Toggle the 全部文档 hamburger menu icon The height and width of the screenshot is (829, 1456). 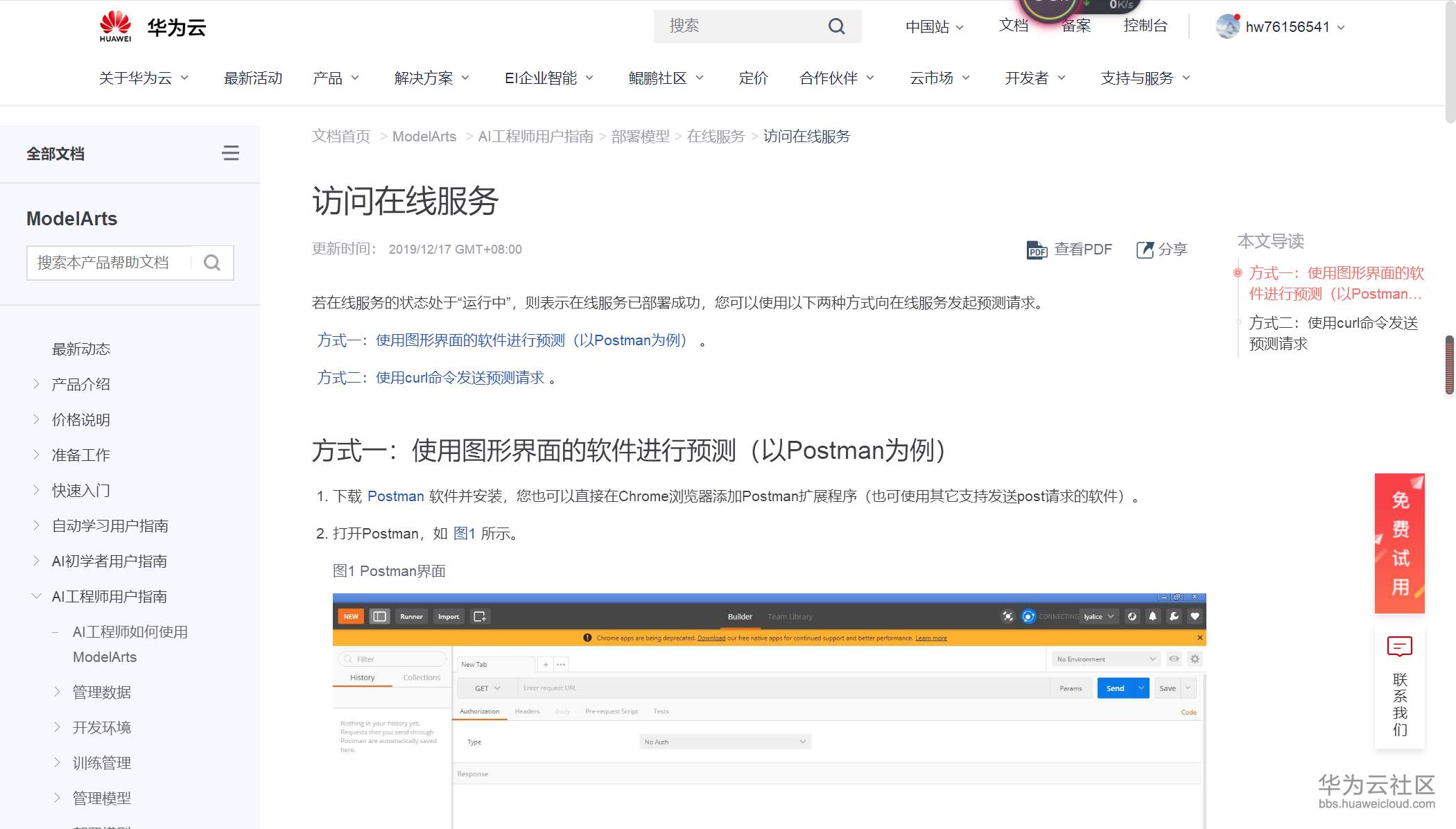(x=231, y=153)
